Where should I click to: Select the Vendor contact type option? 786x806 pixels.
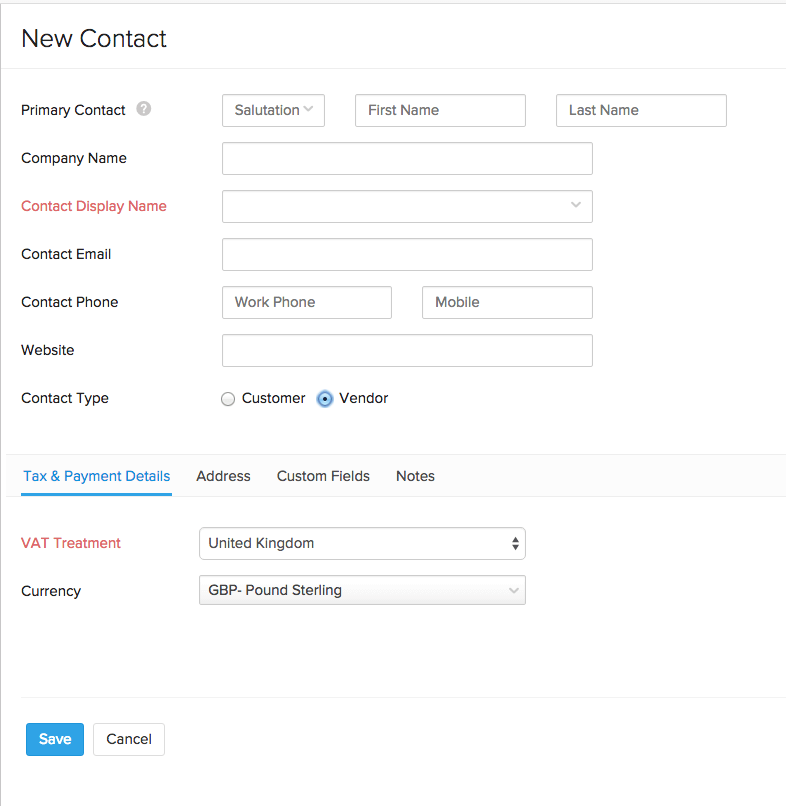[325, 399]
